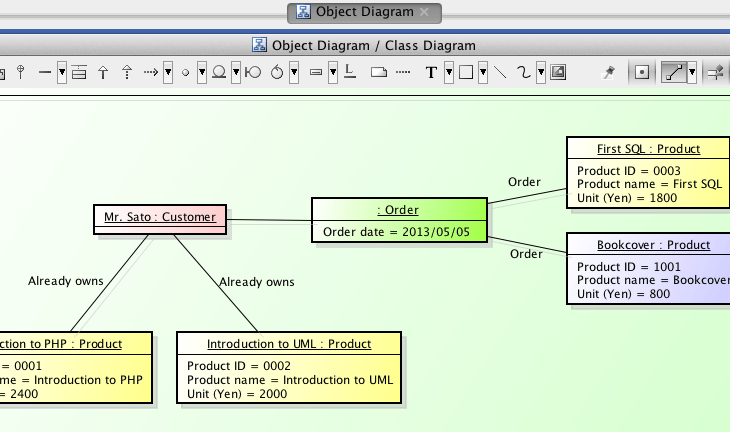Toggle the pin lock mode

coord(607,72)
